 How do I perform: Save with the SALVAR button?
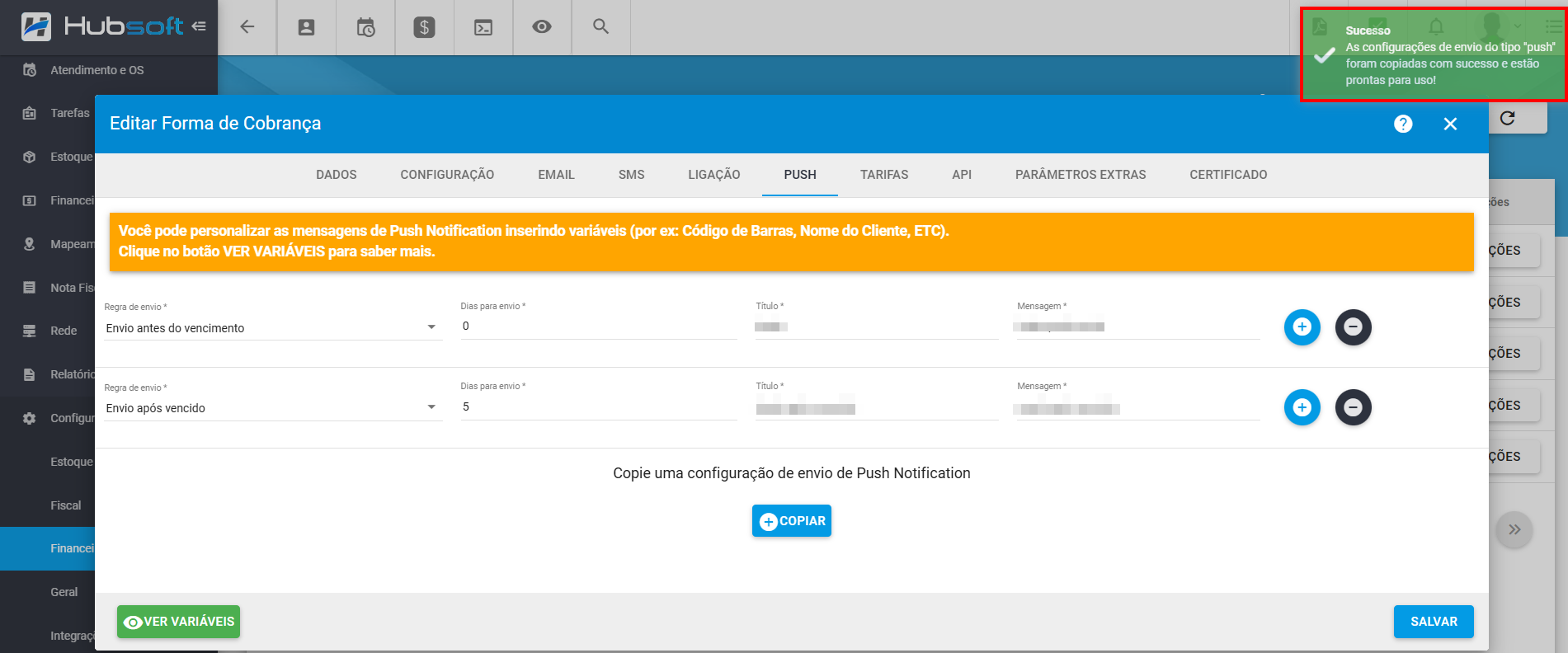click(1434, 622)
